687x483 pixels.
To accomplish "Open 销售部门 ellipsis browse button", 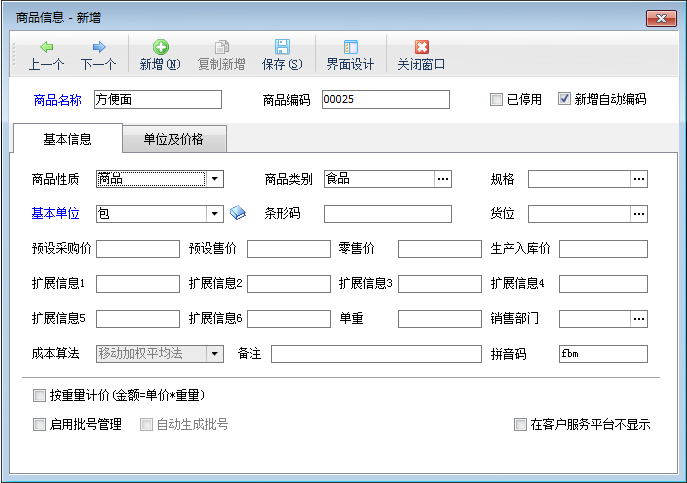I will pos(639,319).
